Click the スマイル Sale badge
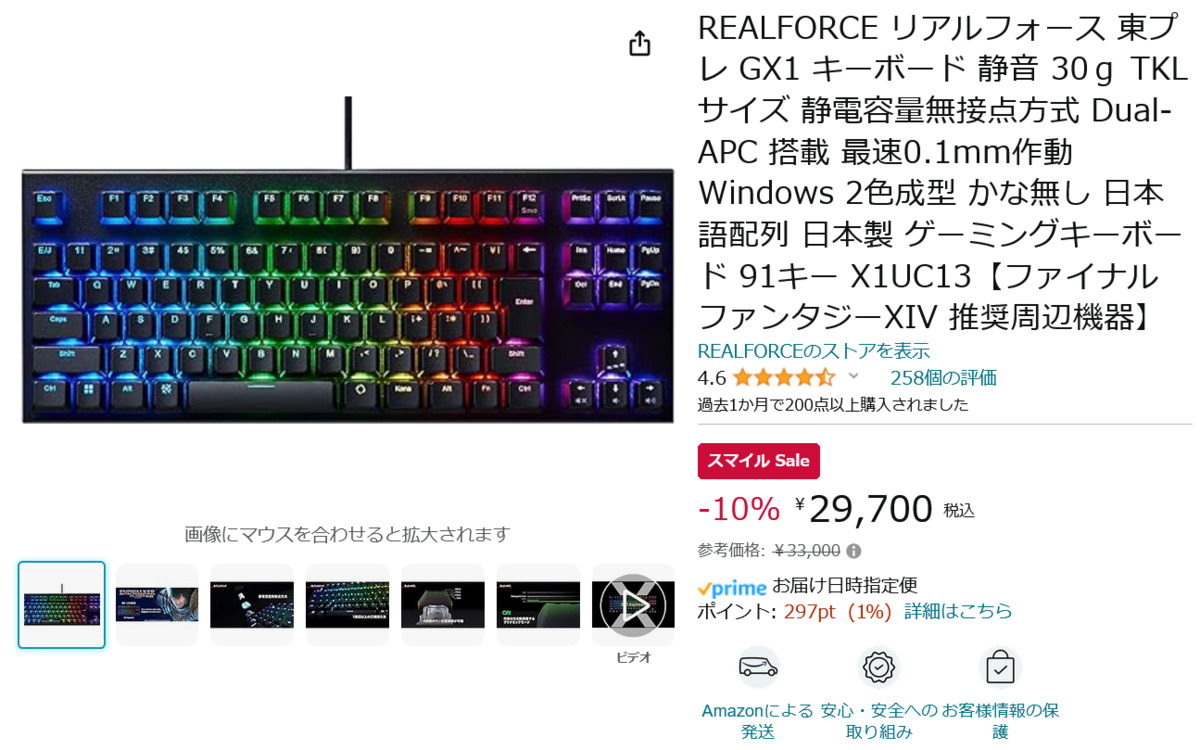This screenshot has height=750, width=1200. [759, 461]
